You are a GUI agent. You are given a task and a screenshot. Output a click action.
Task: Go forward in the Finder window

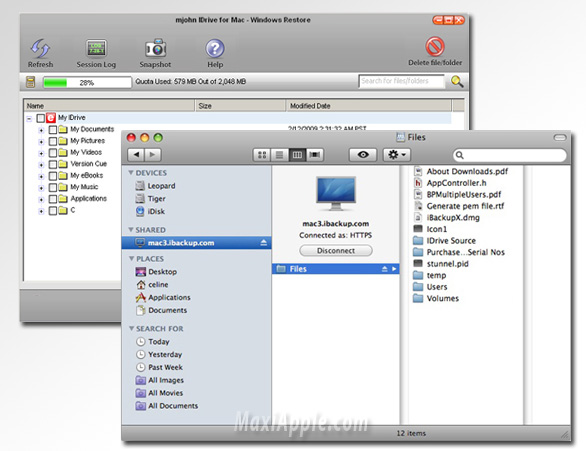(152, 154)
